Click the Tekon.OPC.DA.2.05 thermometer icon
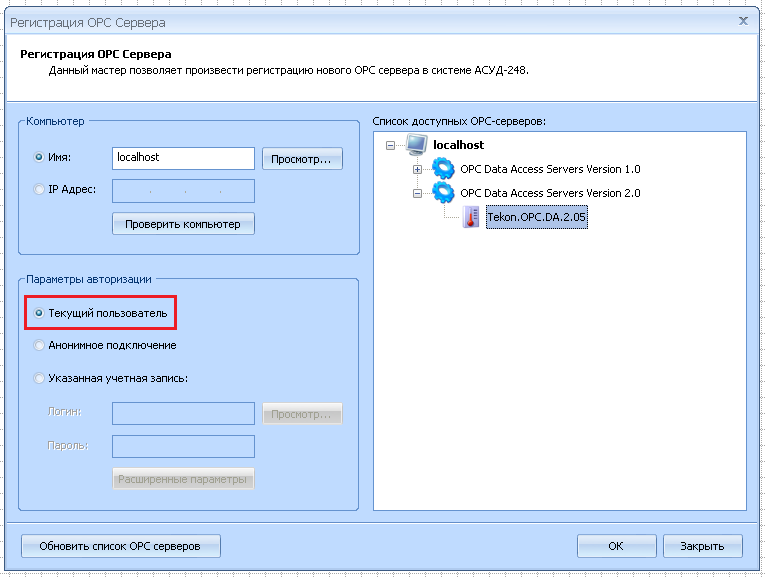The image size is (766, 578). click(471, 218)
